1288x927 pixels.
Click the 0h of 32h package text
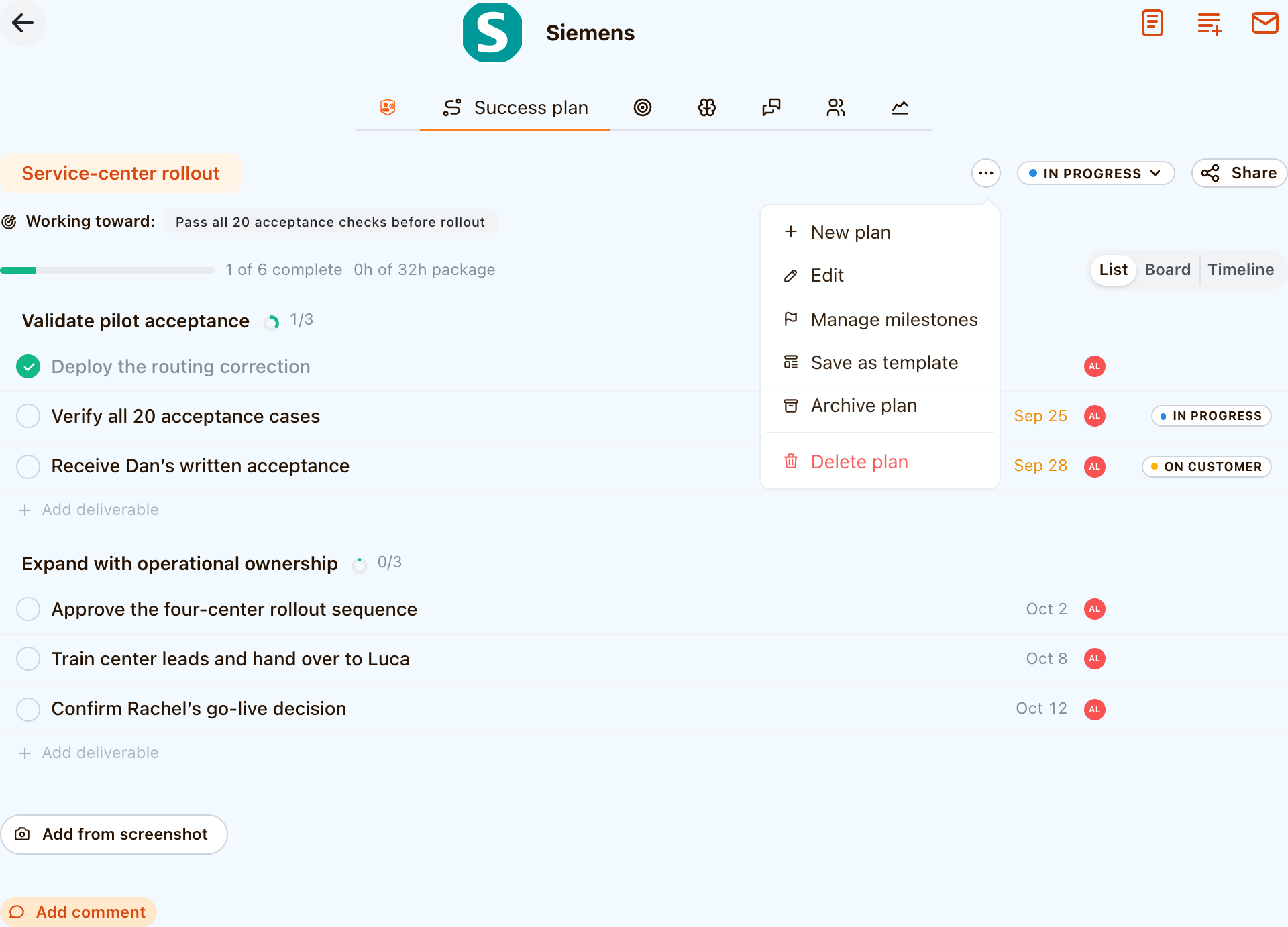pyautogui.click(x=425, y=270)
